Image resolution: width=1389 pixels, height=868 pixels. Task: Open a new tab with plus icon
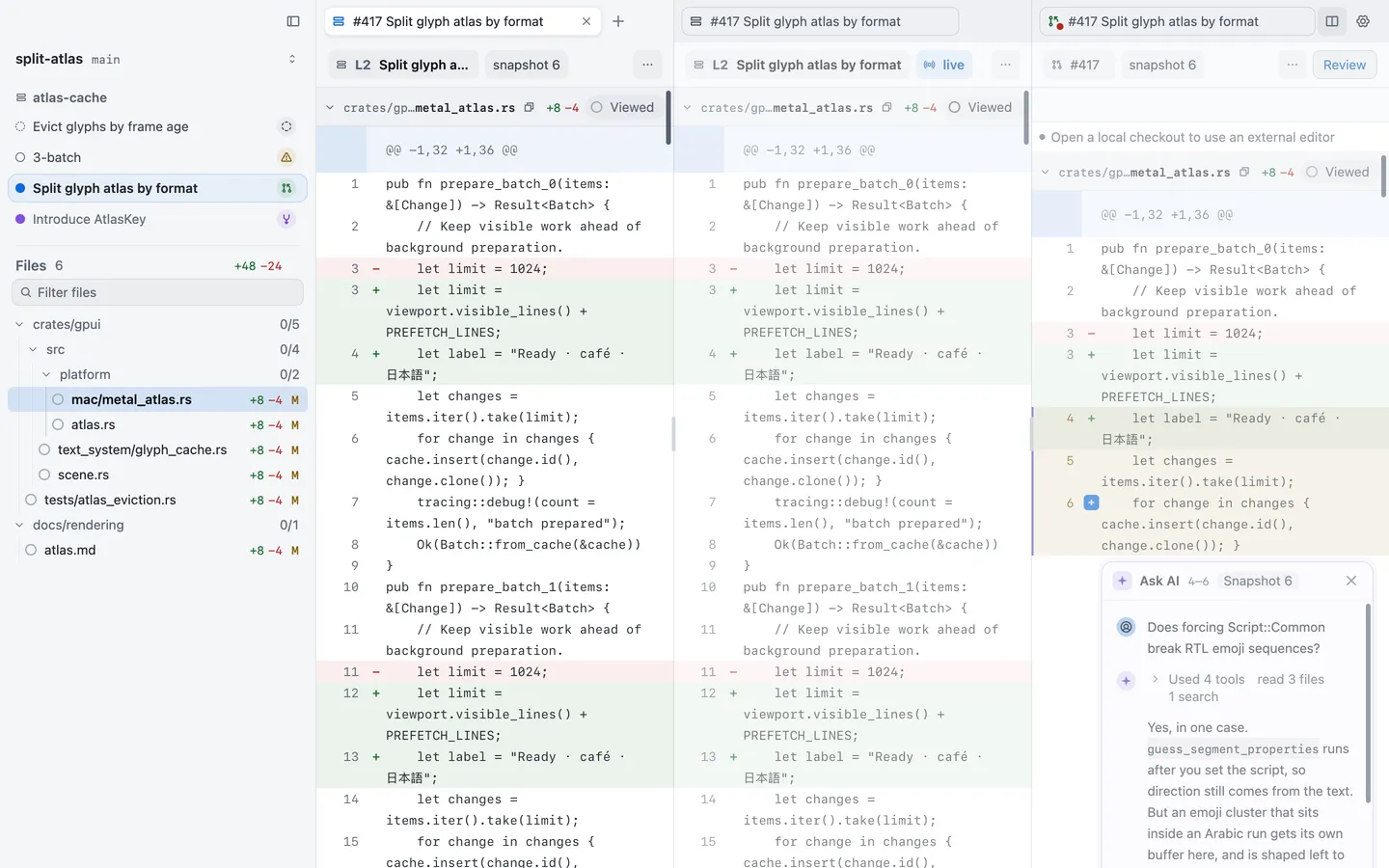(x=618, y=21)
